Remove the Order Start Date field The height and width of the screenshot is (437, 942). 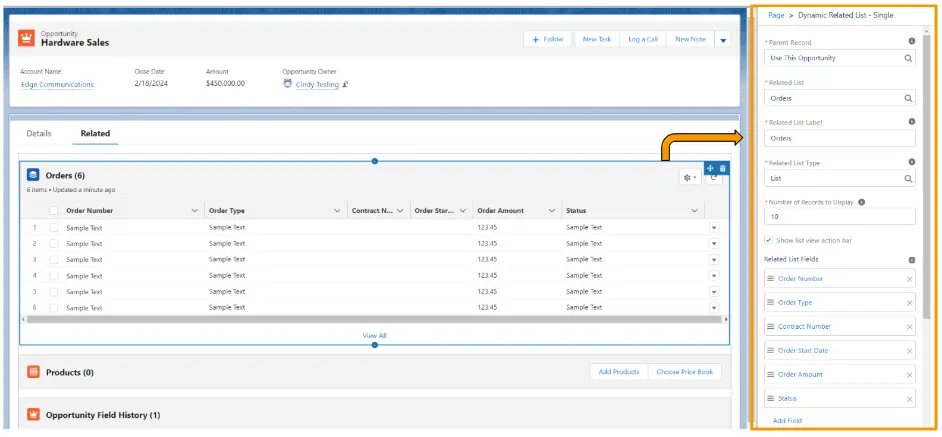[909, 351]
